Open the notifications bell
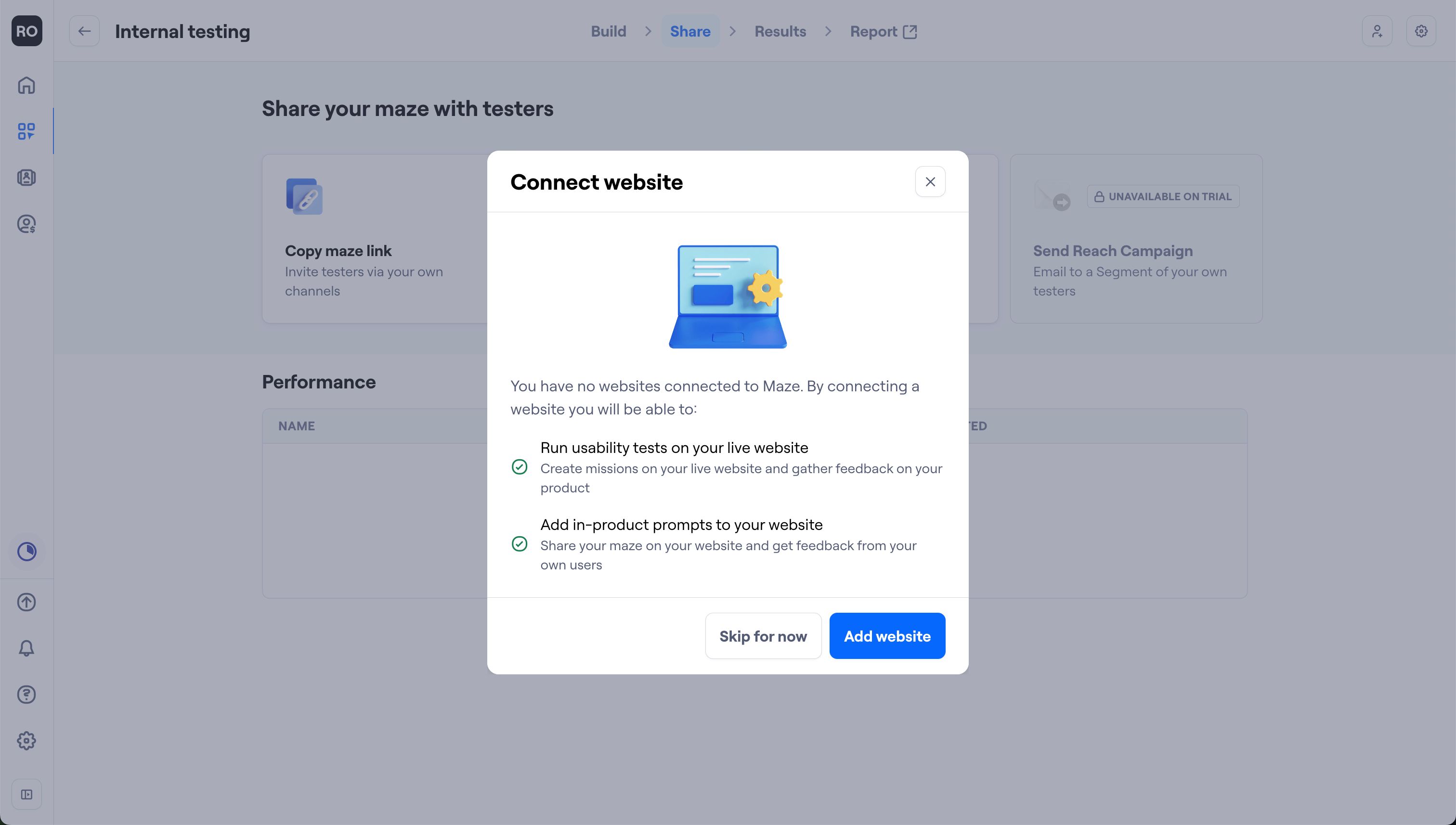The image size is (1456, 825). (x=26, y=648)
